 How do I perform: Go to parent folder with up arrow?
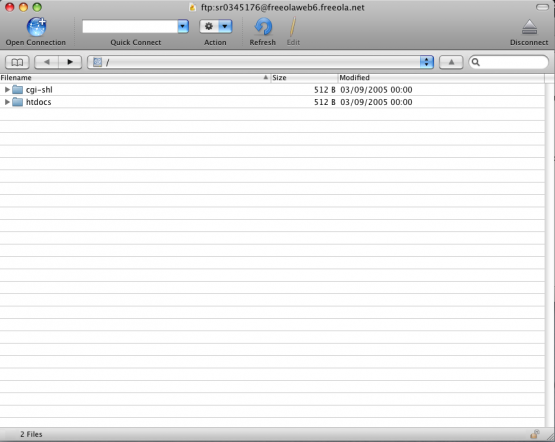coord(451,62)
